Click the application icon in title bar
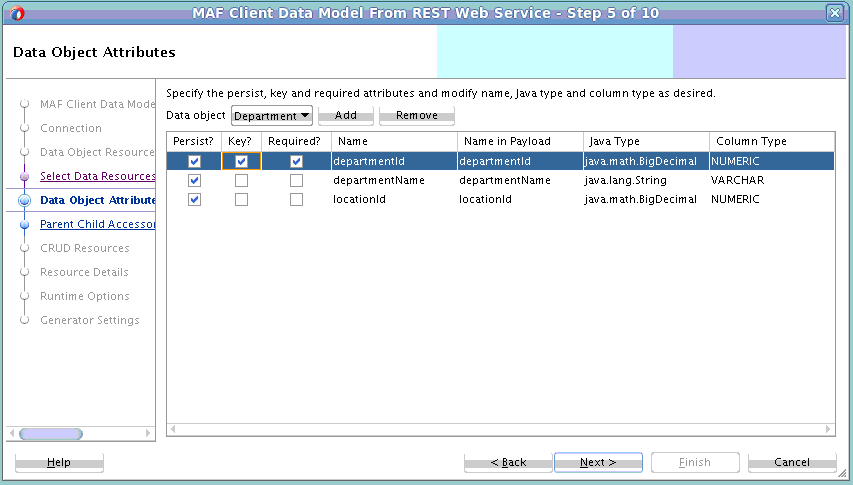 (x=17, y=13)
